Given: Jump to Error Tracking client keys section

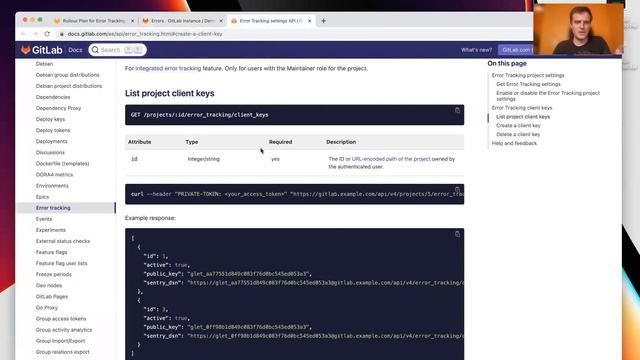Looking at the screenshot, I should coord(522,108).
